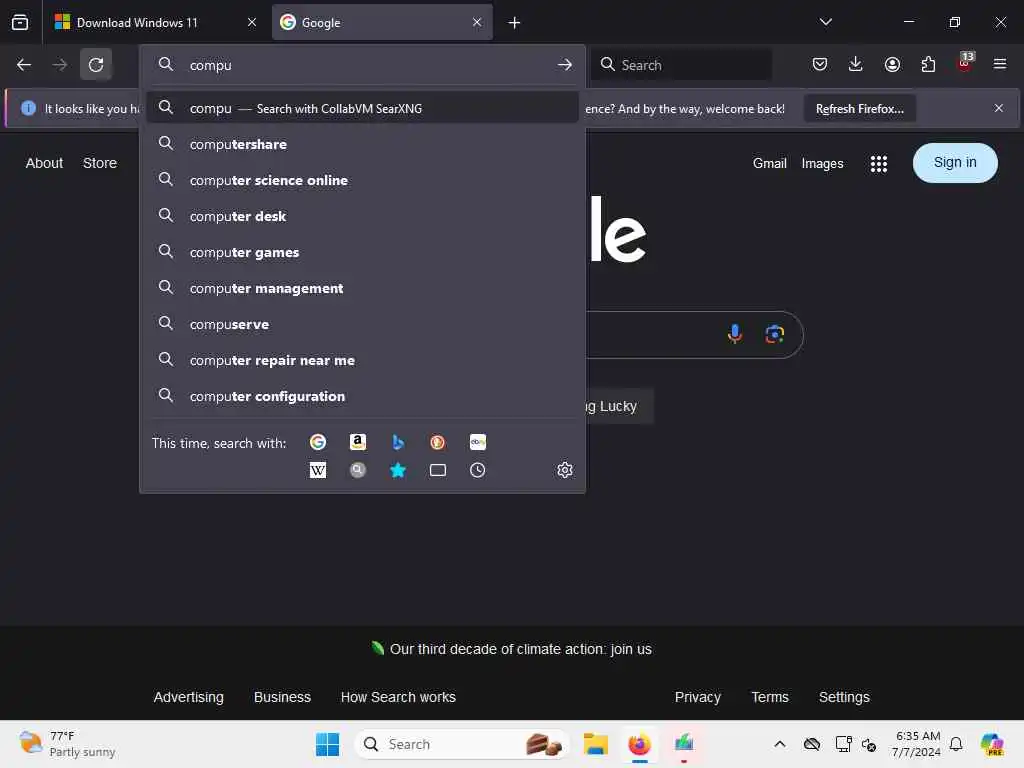Focus Windows taskbar Search box
This screenshot has width=1024, height=768.
click(461, 744)
